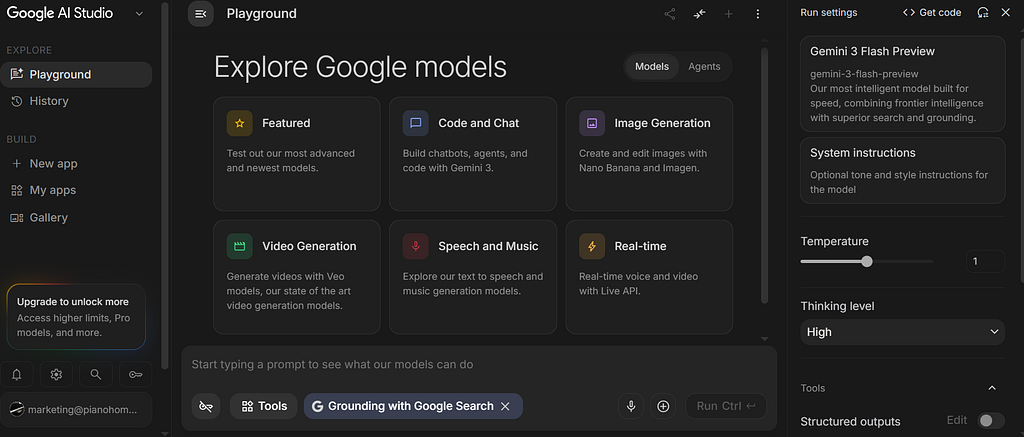Click the Video Generation clapperboard icon
Viewport: 1024px width, 437px height.
(x=240, y=246)
